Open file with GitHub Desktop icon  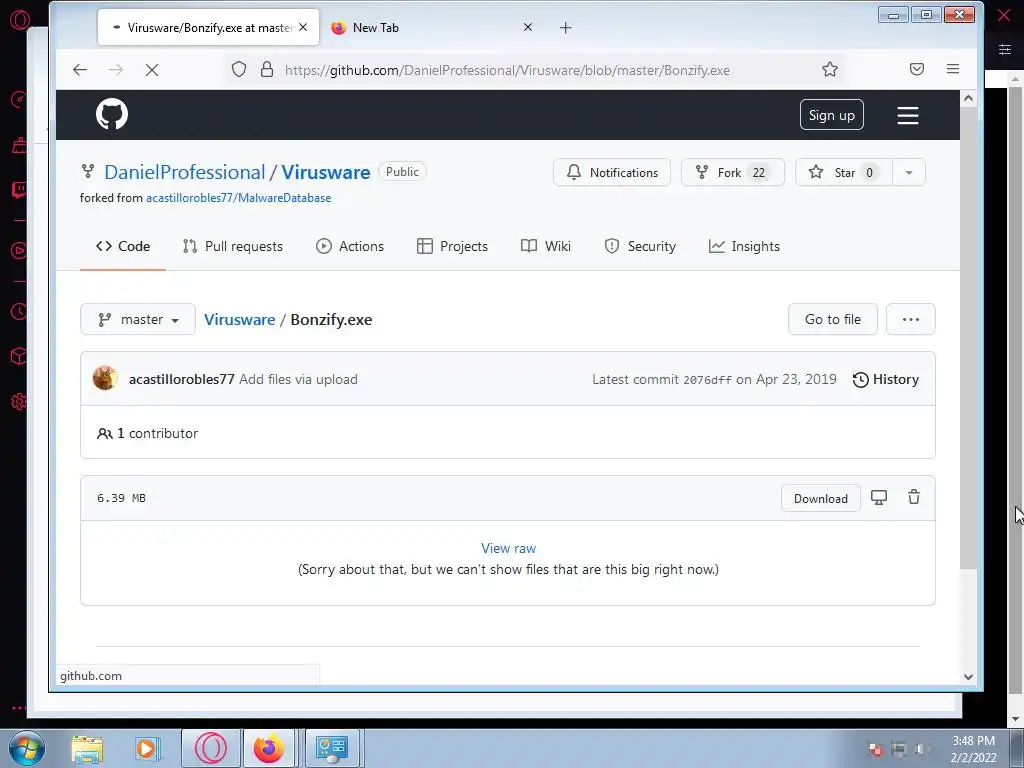[879, 498]
